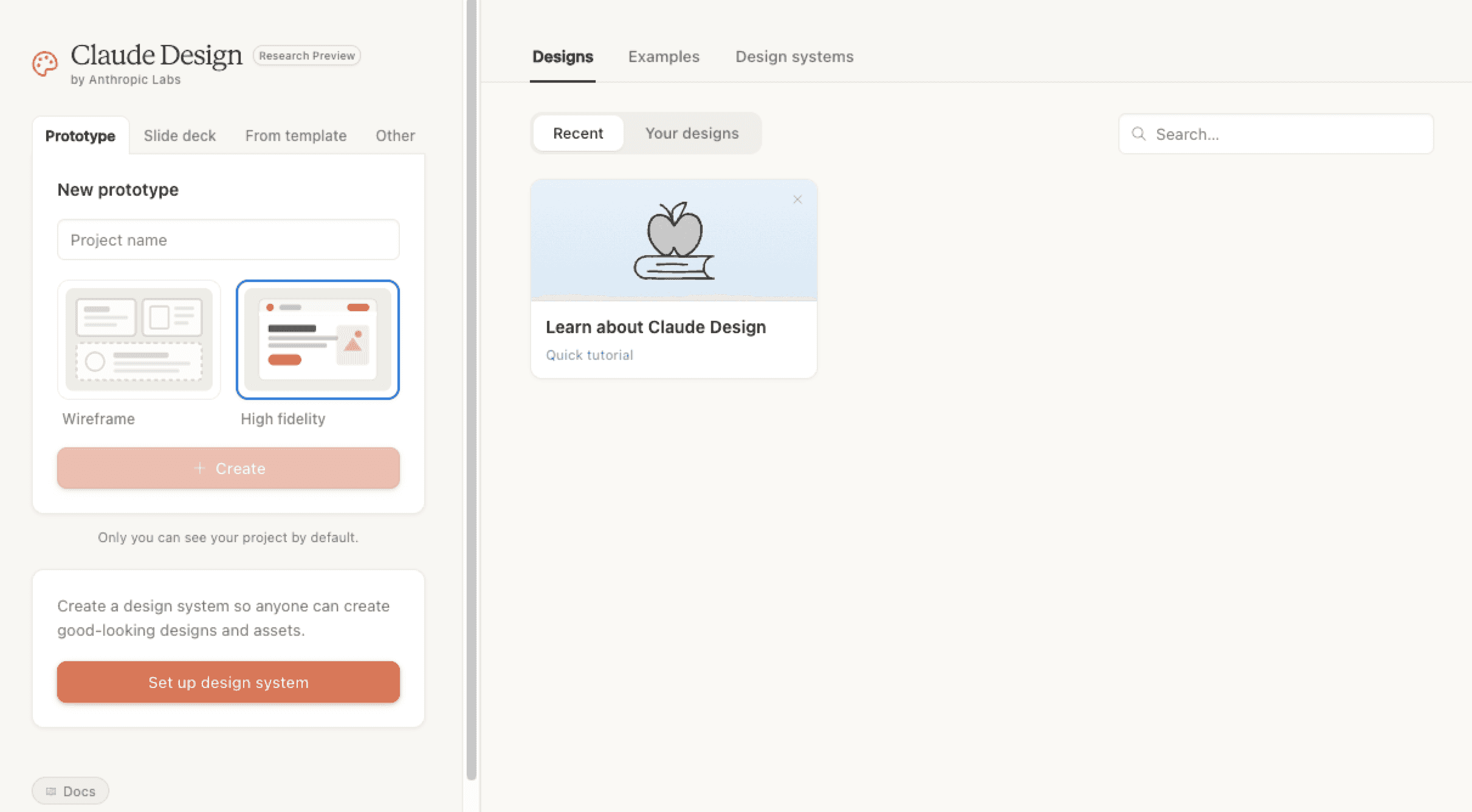Click the Claude Design title text
Image resolution: width=1472 pixels, height=812 pixels.
[157, 55]
